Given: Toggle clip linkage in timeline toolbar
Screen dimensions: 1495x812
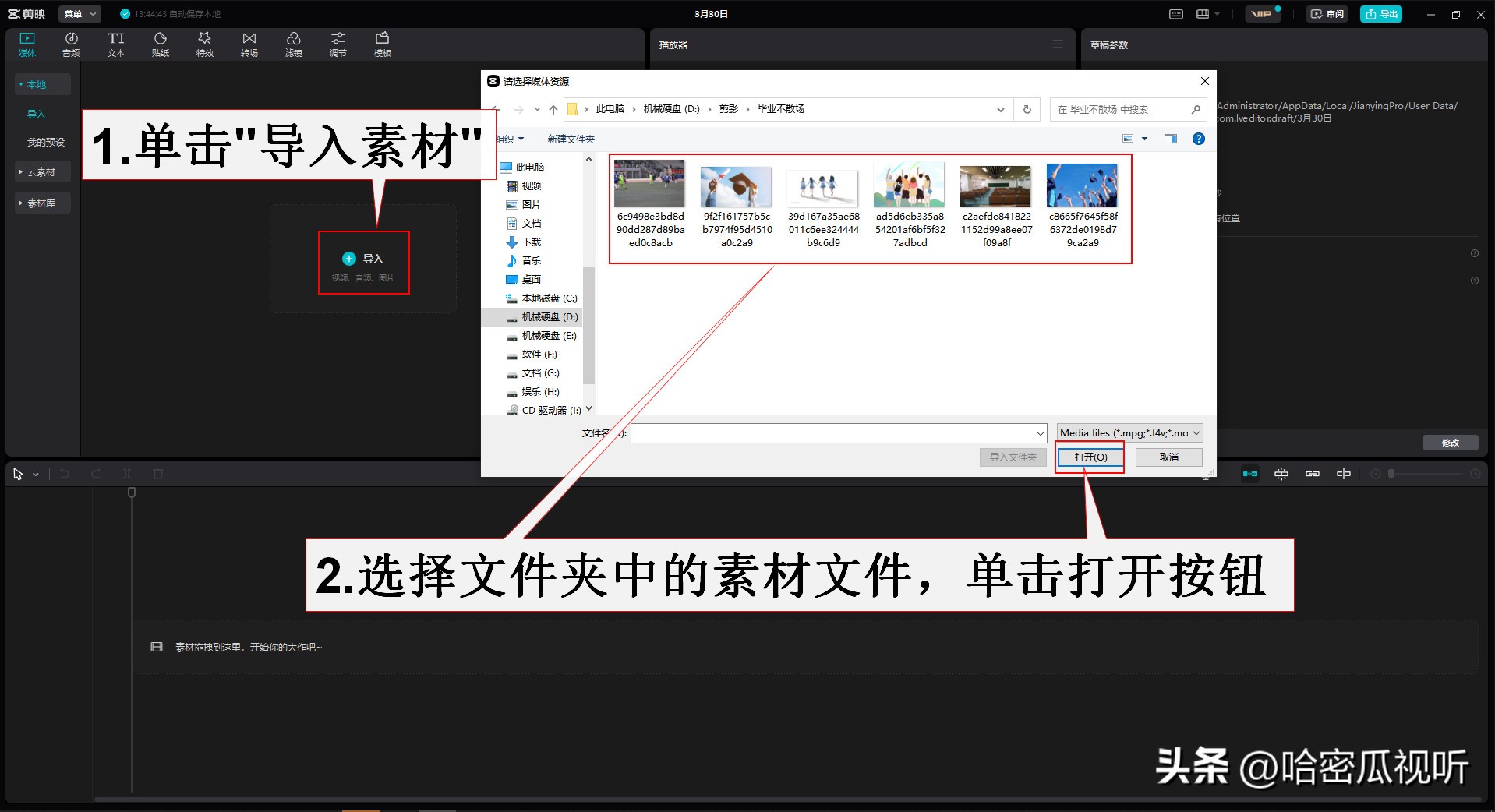Looking at the screenshot, I should click(x=1312, y=473).
